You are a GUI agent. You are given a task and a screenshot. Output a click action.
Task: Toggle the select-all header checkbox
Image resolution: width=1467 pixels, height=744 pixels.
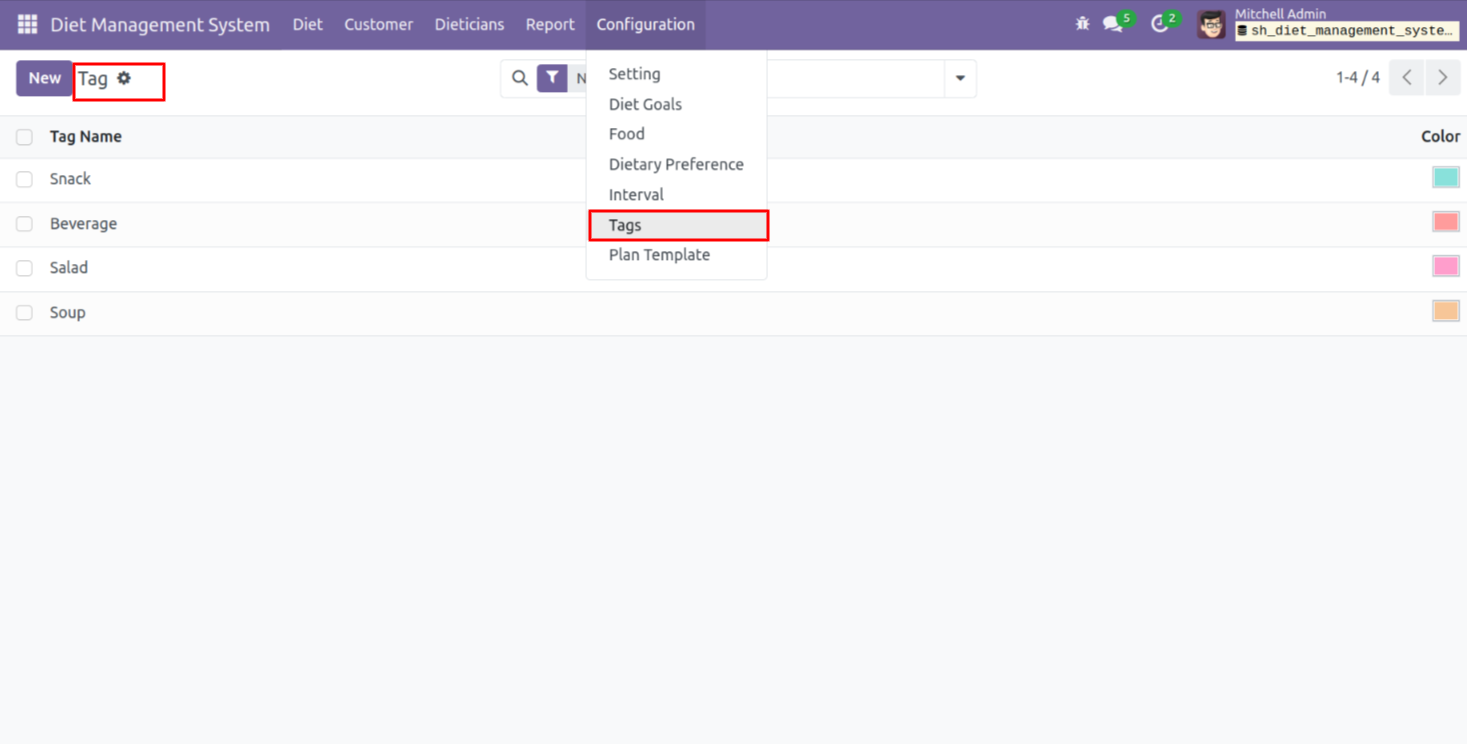[25, 137]
